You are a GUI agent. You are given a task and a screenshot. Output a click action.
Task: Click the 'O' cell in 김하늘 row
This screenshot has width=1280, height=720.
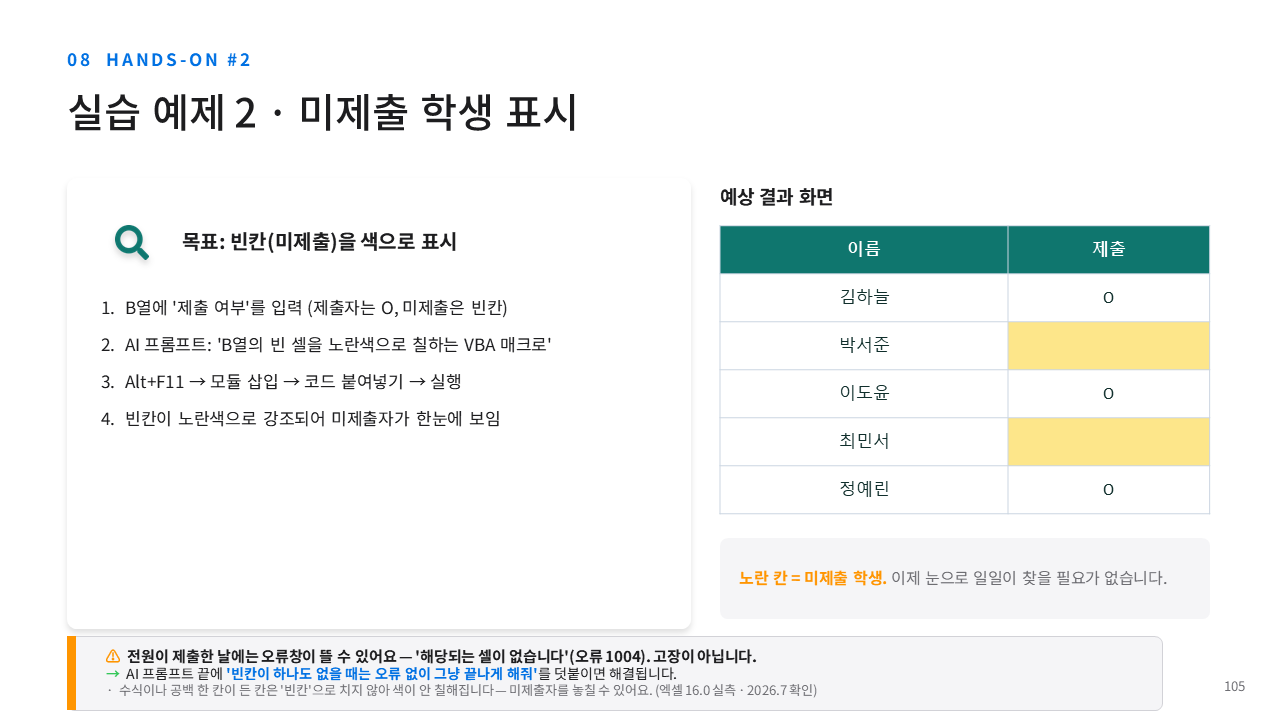(x=1109, y=297)
